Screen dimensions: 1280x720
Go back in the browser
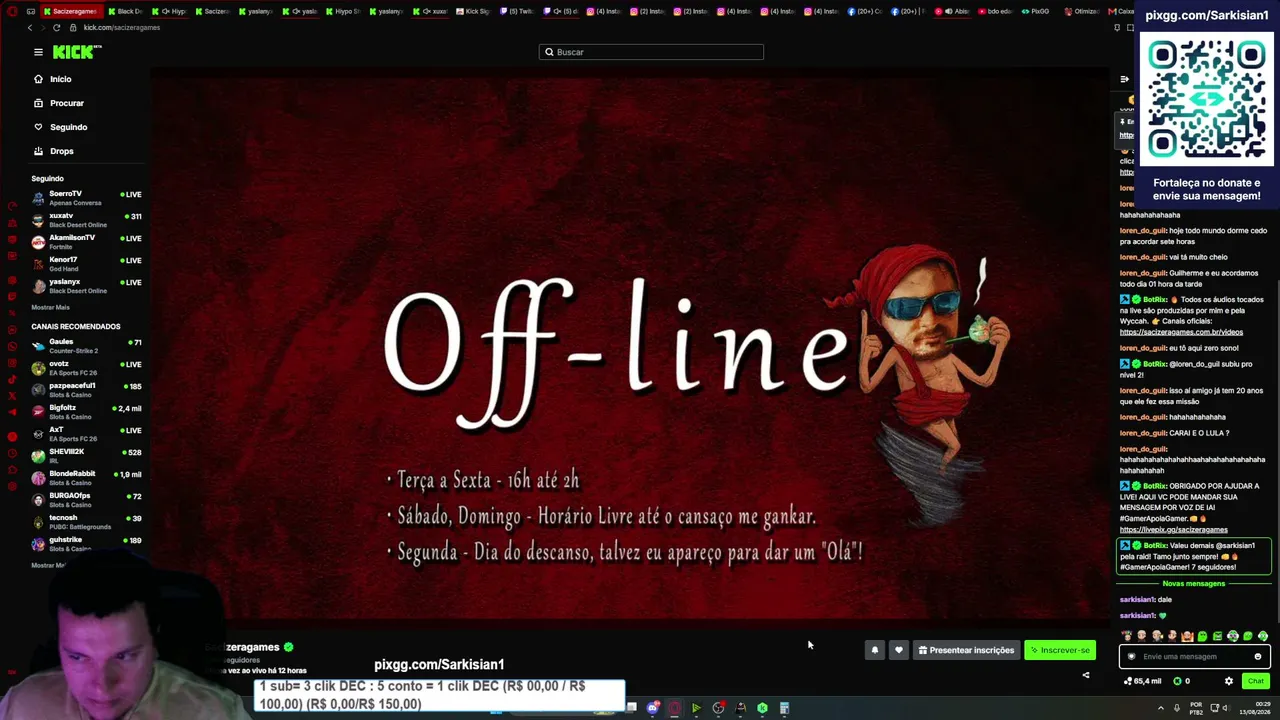click(30, 27)
